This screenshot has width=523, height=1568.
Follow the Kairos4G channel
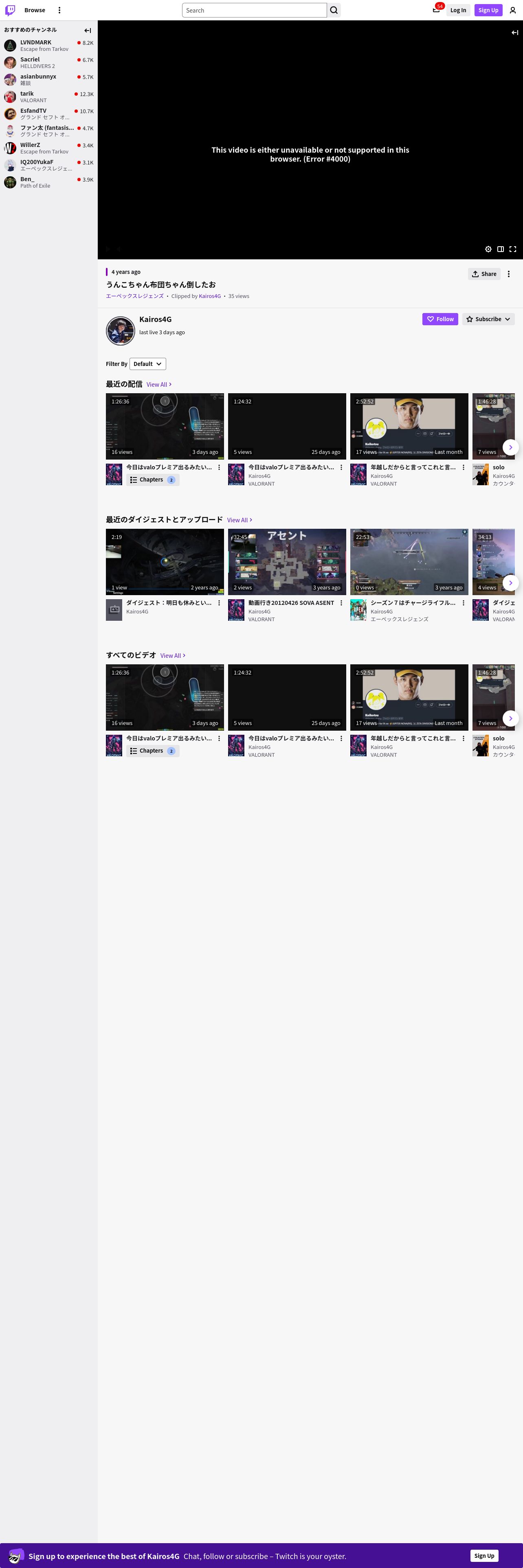coord(440,319)
